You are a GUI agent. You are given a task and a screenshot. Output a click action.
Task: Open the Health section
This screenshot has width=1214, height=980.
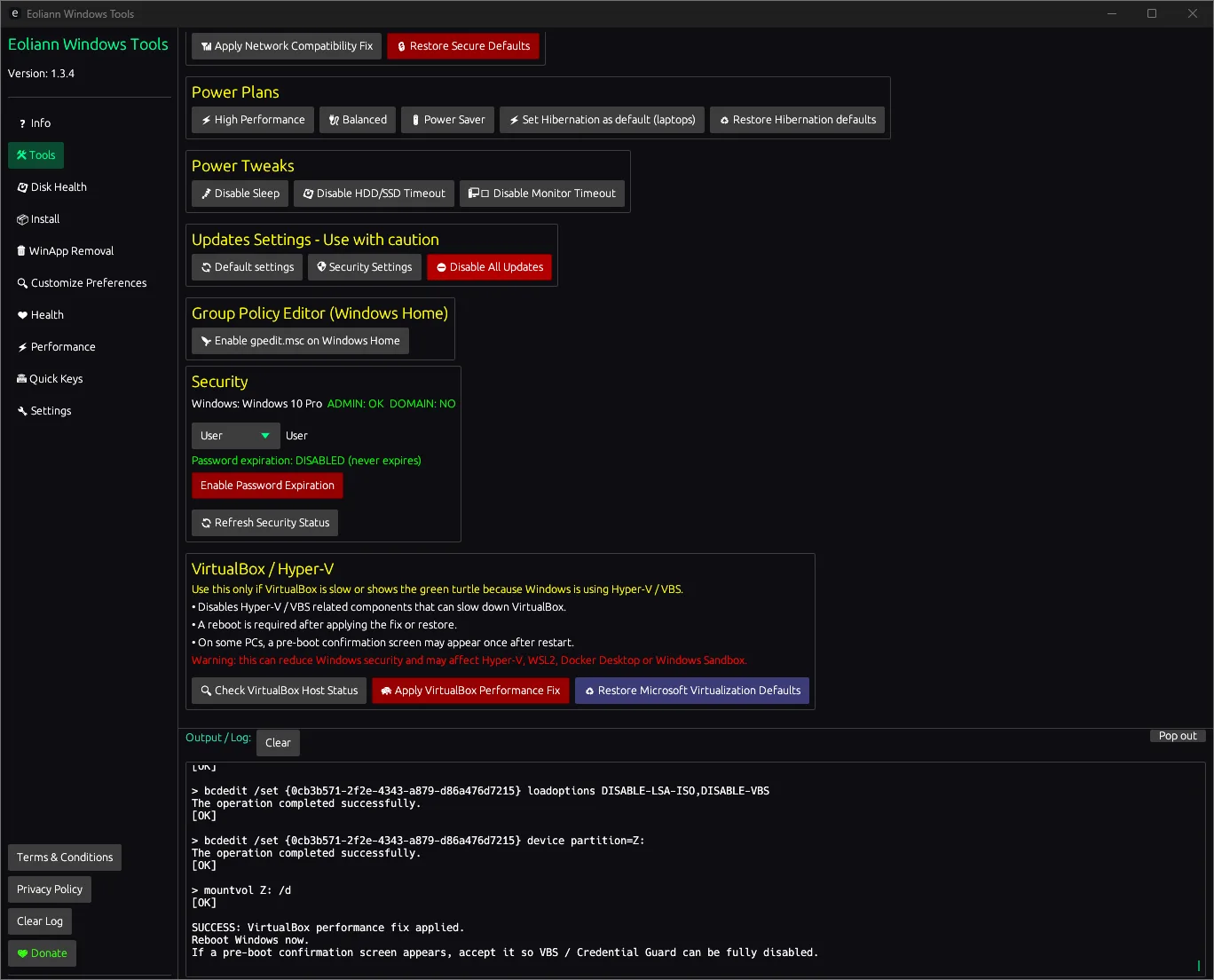coord(46,314)
